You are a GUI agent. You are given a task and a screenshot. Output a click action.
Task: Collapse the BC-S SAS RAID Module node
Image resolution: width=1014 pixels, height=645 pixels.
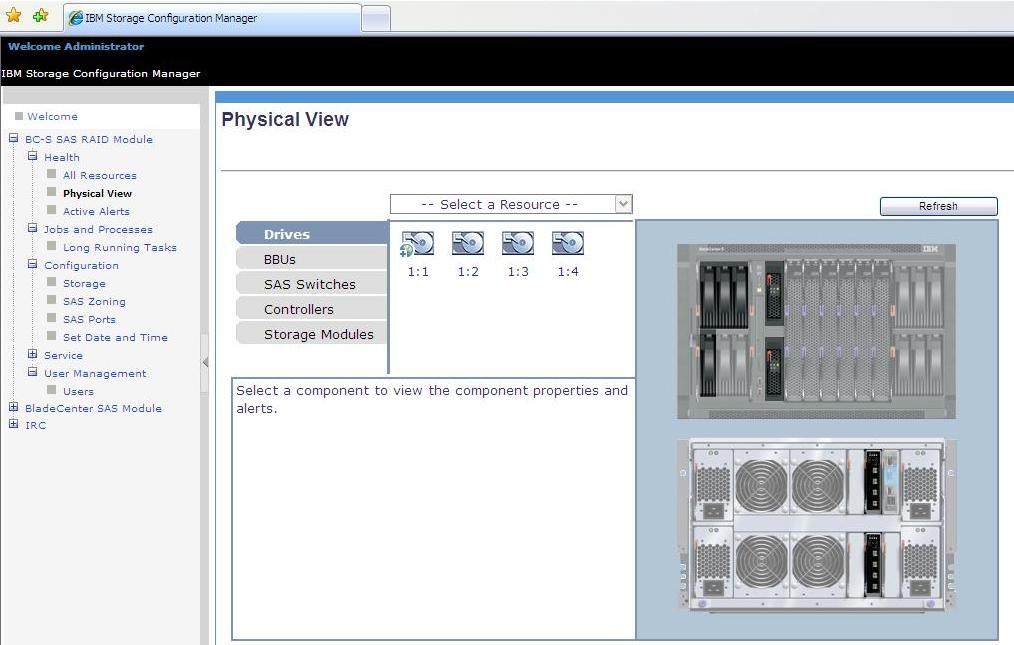(13, 138)
